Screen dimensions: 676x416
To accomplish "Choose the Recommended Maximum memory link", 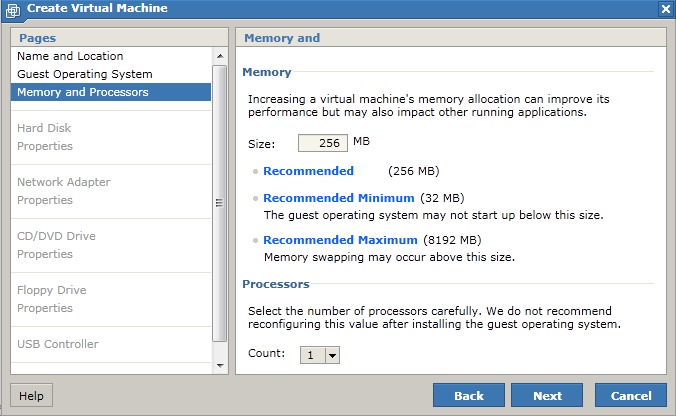I will pyautogui.click(x=341, y=240).
